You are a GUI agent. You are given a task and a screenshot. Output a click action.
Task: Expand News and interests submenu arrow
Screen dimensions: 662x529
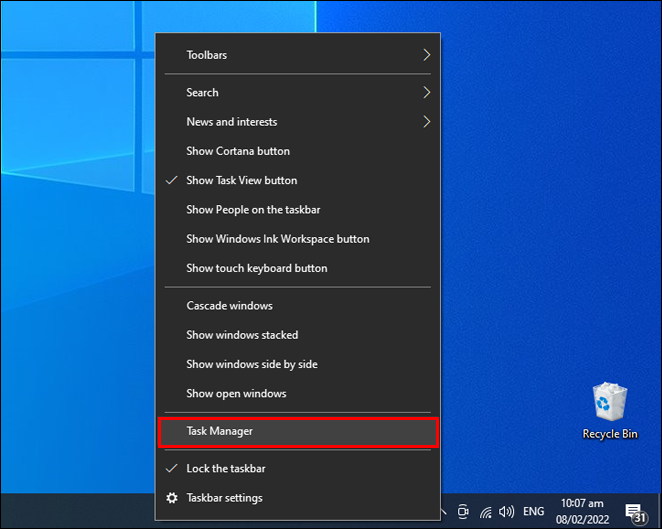tap(426, 122)
